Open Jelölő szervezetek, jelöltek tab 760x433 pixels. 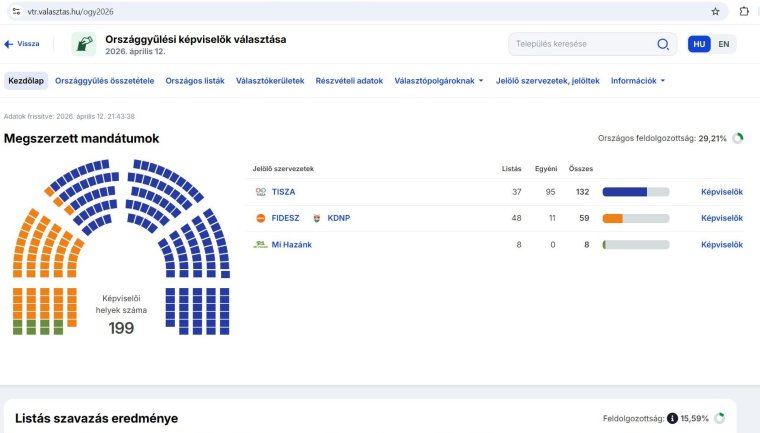[x=548, y=81]
